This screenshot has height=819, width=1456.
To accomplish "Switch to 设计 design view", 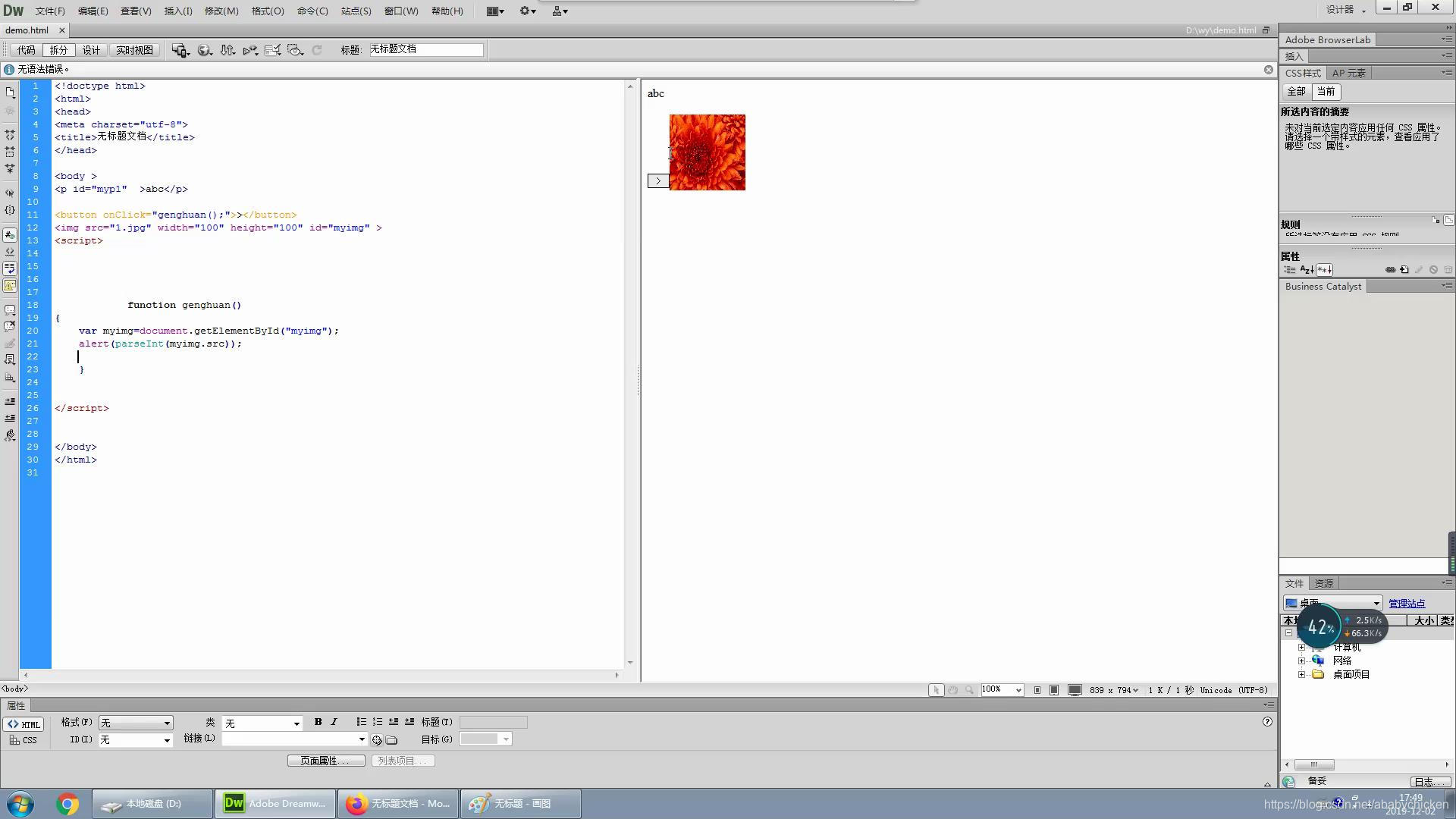I will pos(91,50).
